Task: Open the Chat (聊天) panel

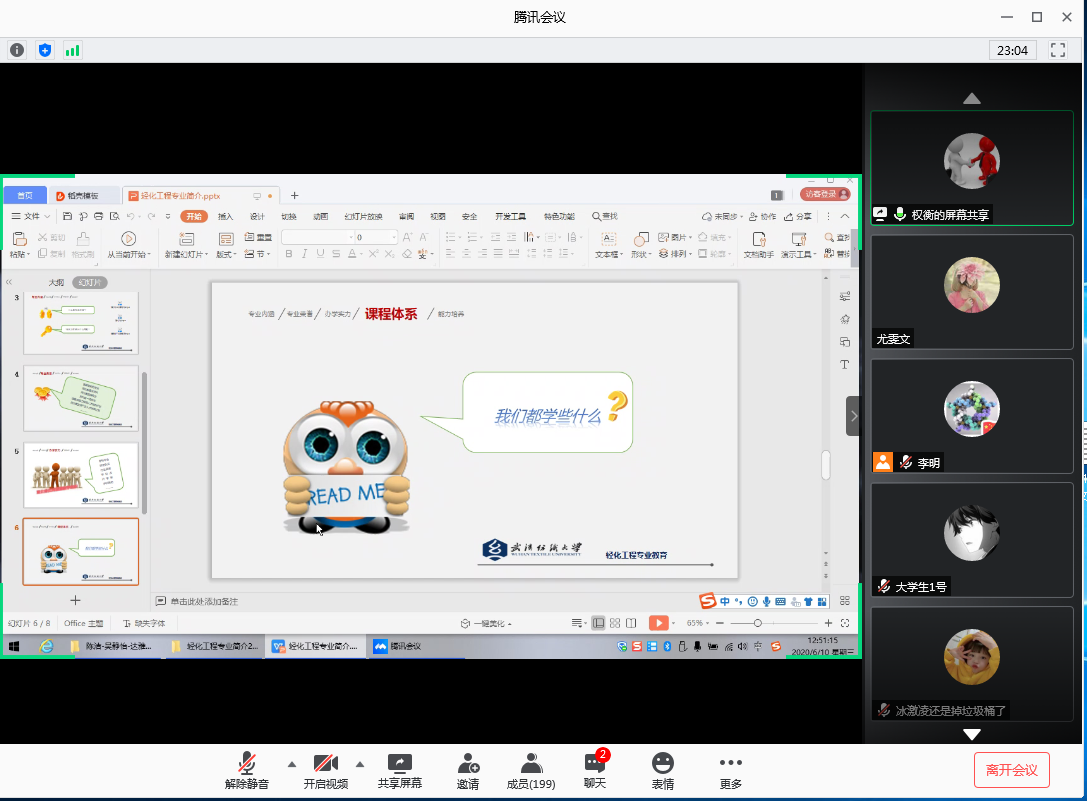Action: tap(595, 771)
